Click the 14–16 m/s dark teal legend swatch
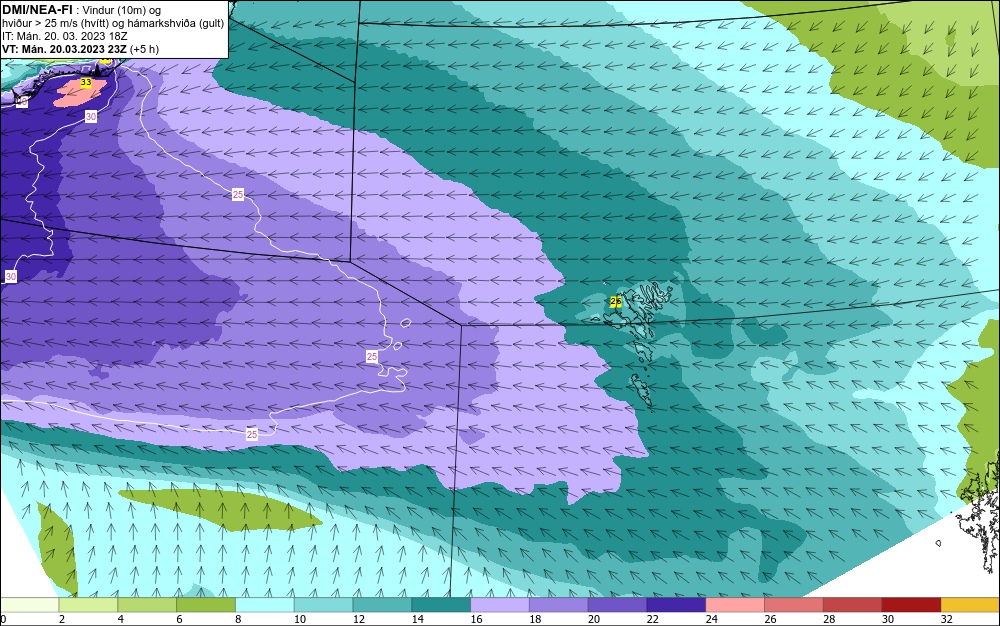Image resolution: width=1000 pixels, height=626 pixels. point(441,605)
